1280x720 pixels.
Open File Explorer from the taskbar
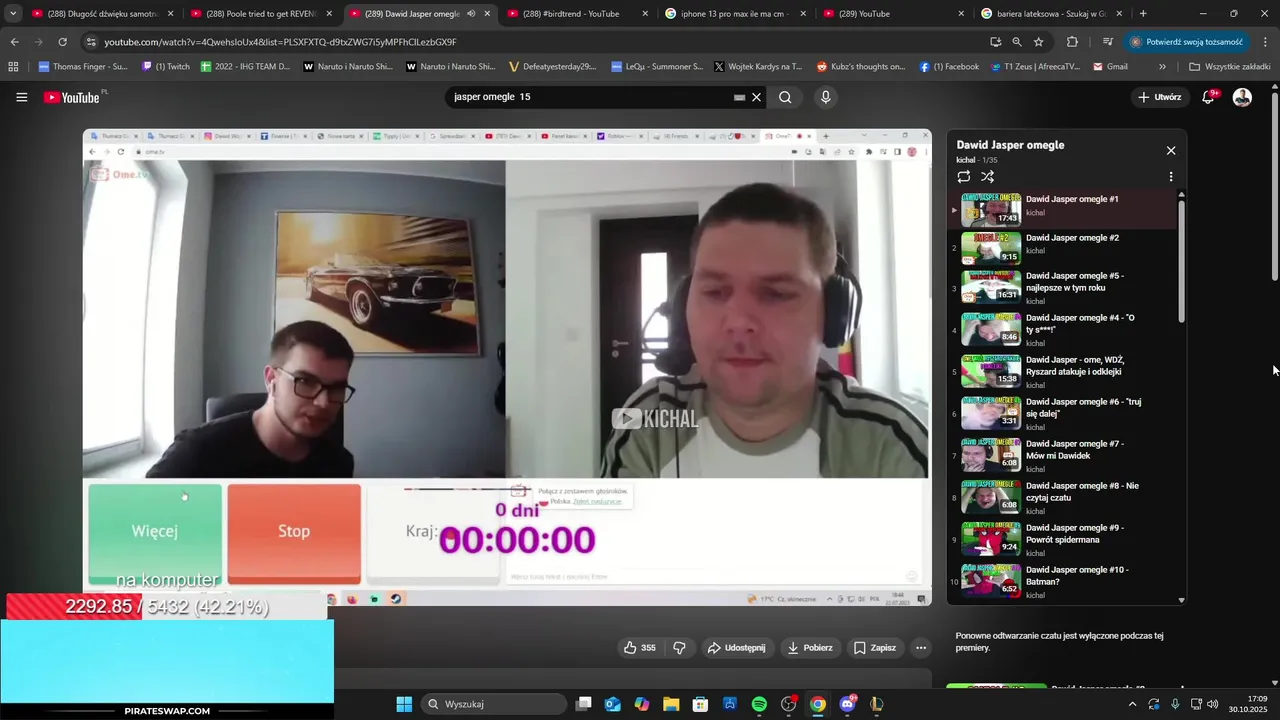click(x=671, y=704)
